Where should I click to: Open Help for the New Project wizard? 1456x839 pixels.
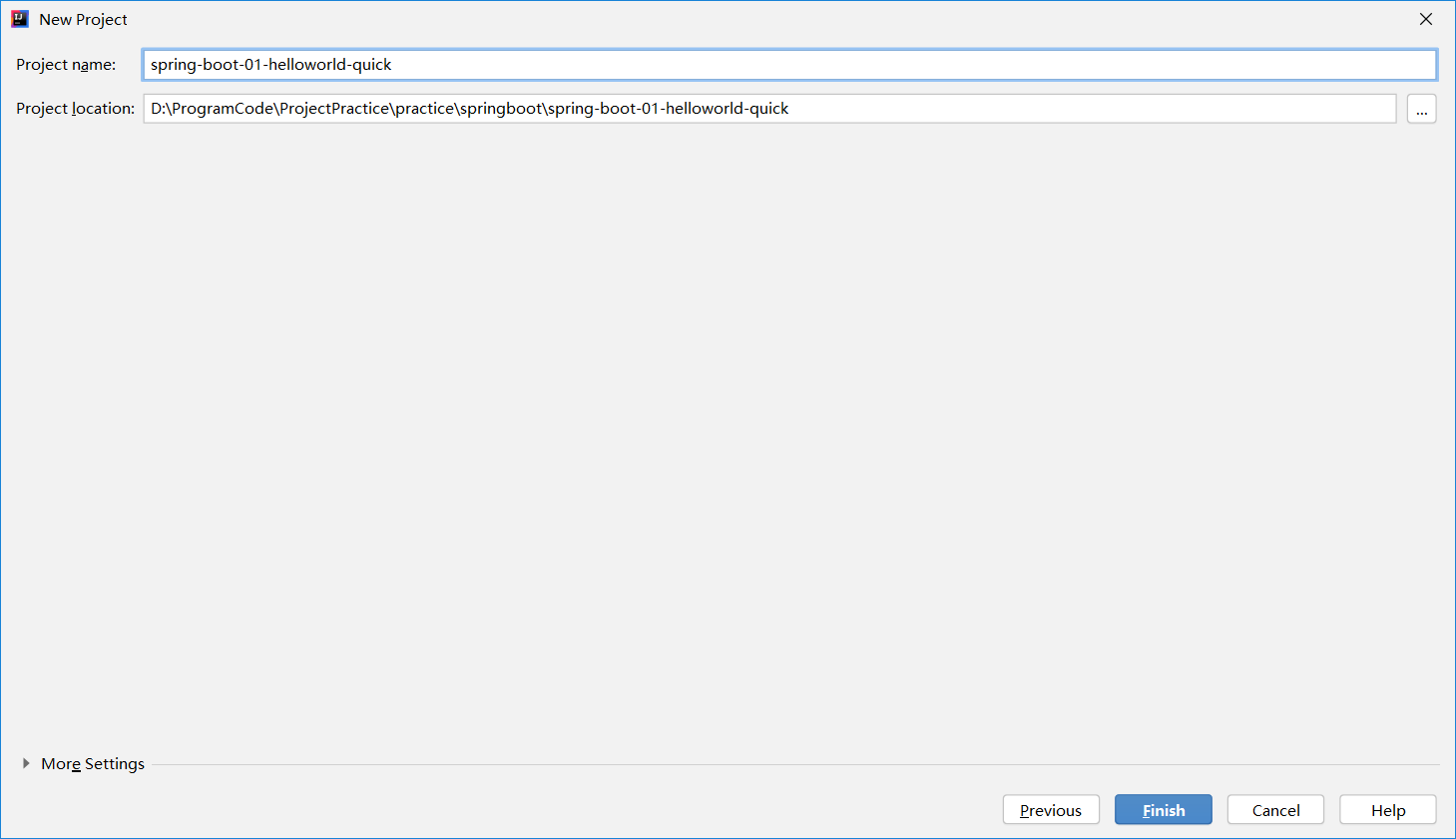pyautogui.click(x=1387, y=810)
